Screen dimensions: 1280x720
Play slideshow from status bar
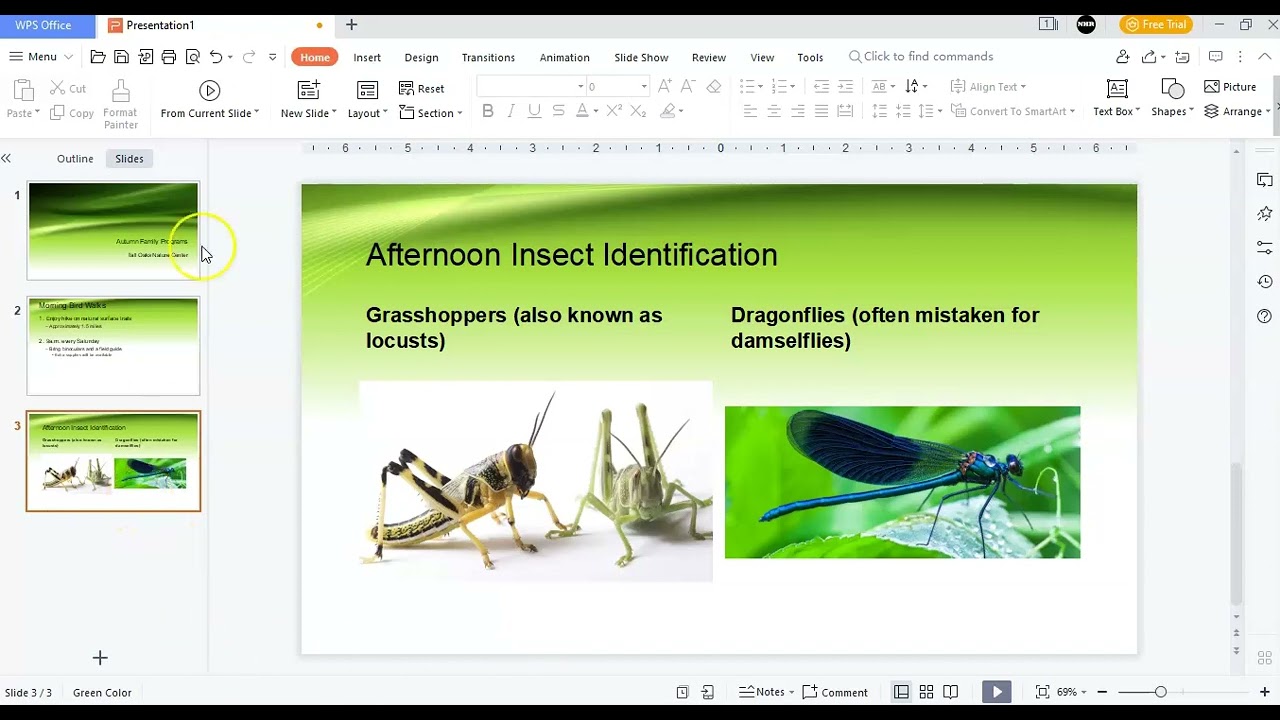(x=997, y=692)
